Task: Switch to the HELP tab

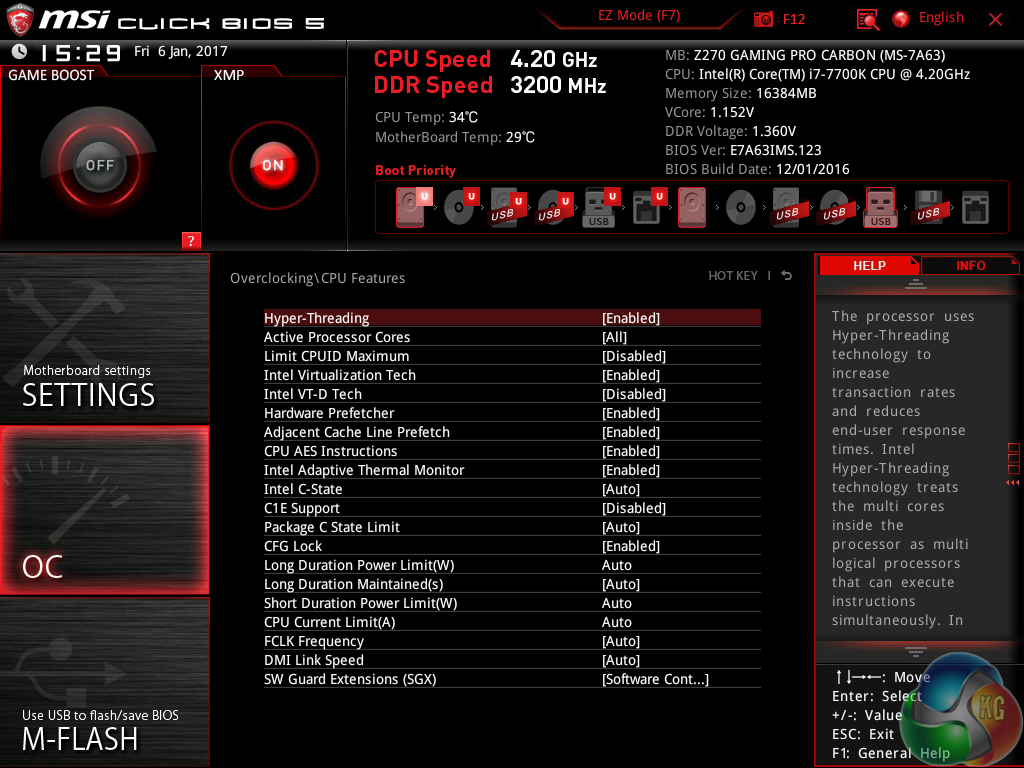Action: pos(869,266)
